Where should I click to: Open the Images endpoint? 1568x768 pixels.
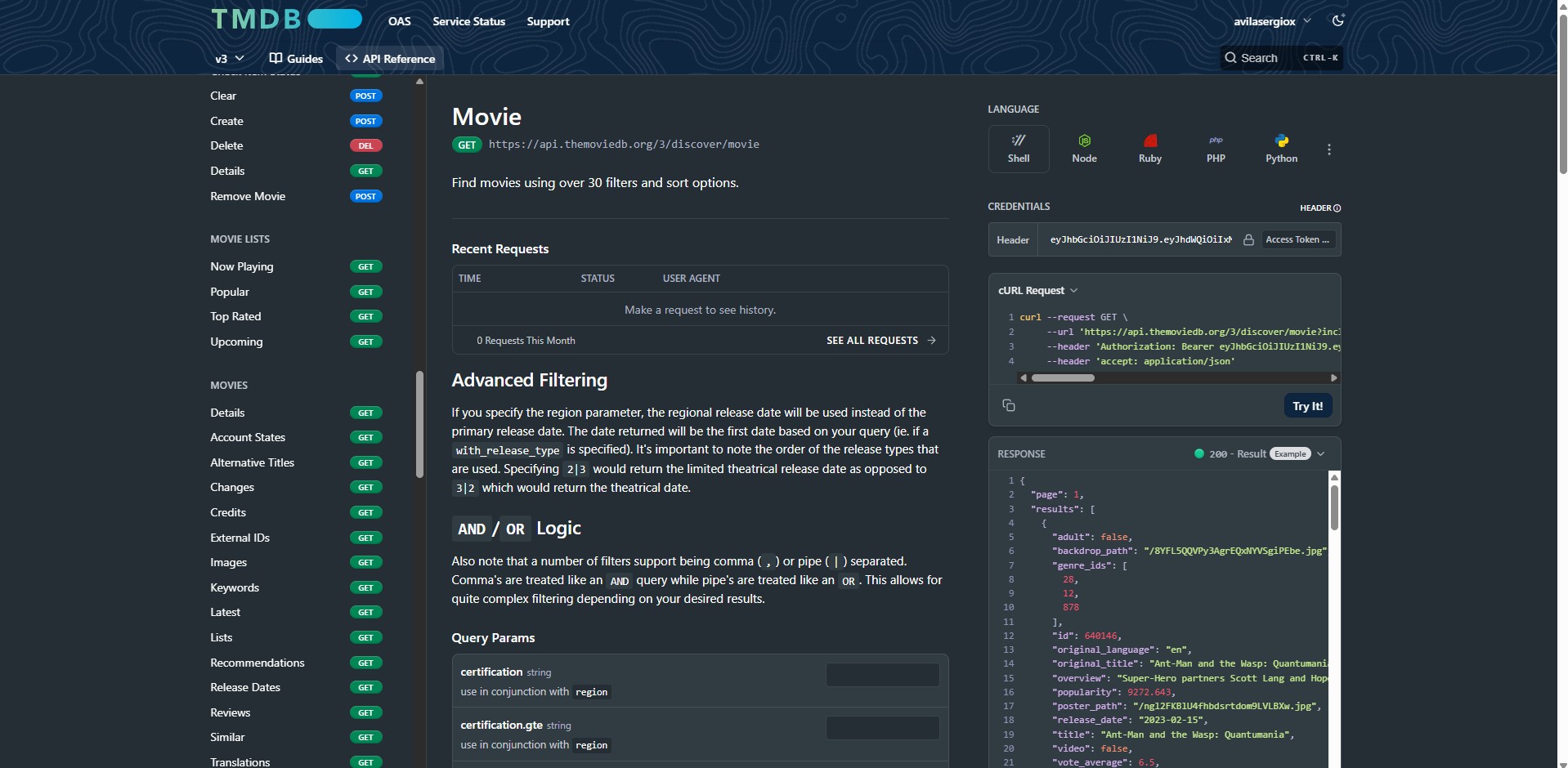(296, 562)
